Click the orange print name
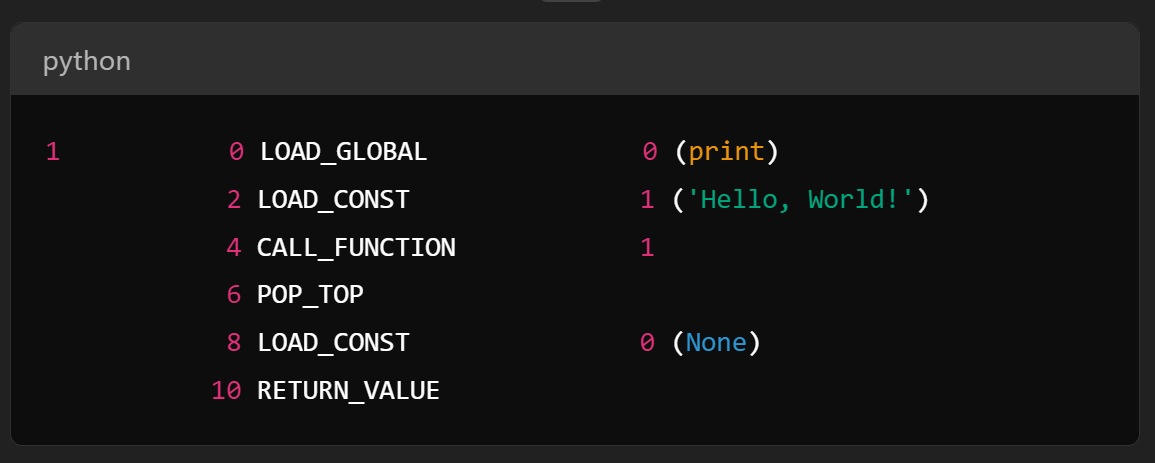 tap(727, 152)
